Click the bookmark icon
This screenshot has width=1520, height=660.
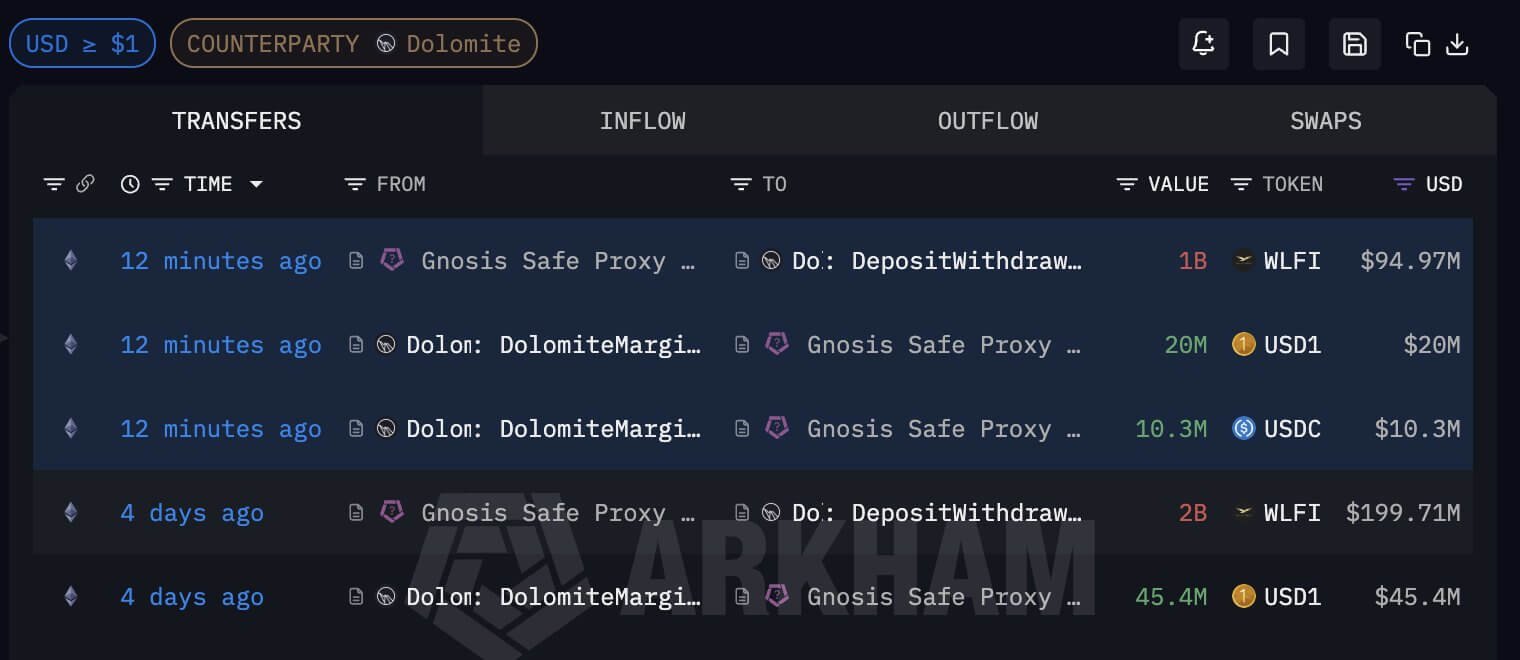click(x=1278, y=44)
